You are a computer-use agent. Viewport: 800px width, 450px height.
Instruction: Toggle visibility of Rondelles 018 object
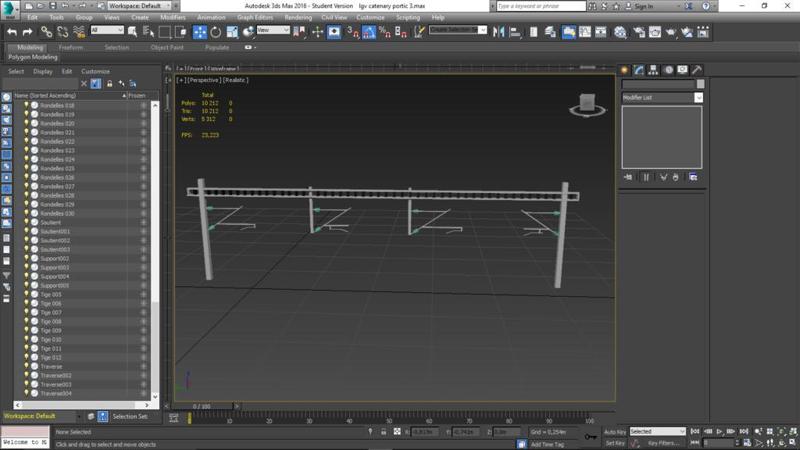26,105
